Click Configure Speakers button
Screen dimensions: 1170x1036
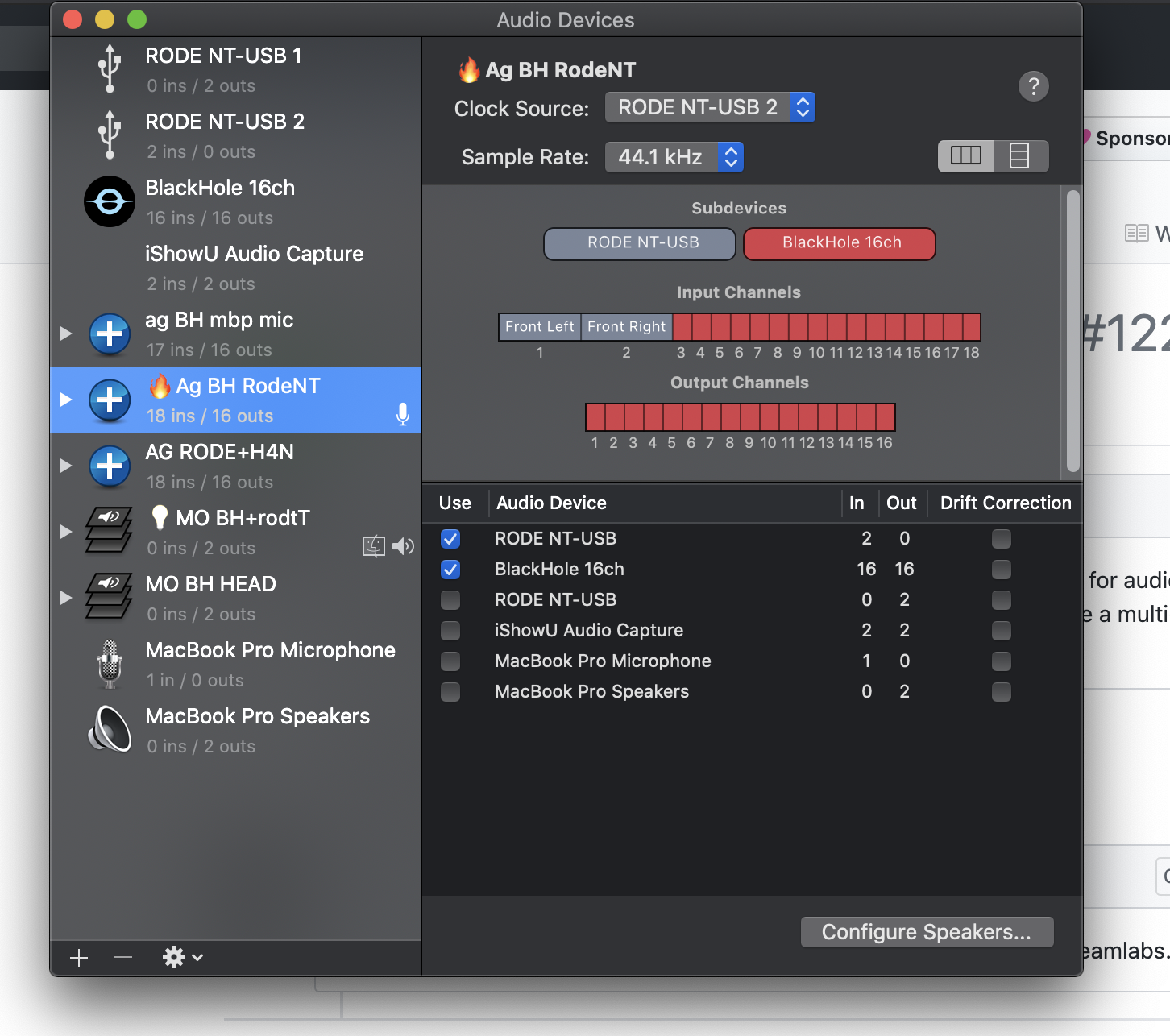927,932
